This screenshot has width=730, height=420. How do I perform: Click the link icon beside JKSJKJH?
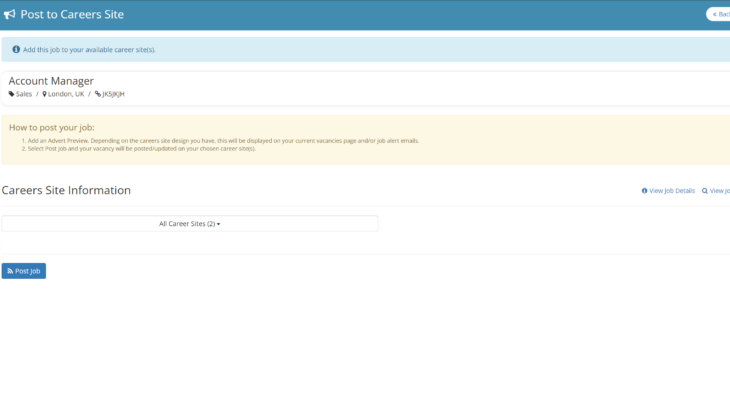[98, 94]
